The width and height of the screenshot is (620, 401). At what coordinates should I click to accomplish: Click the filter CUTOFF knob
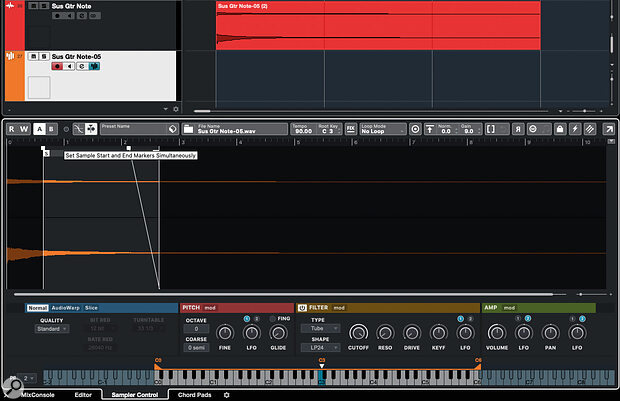point(358,333)
